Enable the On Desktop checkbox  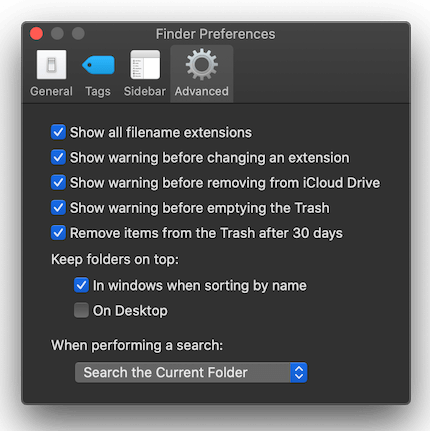81,310
